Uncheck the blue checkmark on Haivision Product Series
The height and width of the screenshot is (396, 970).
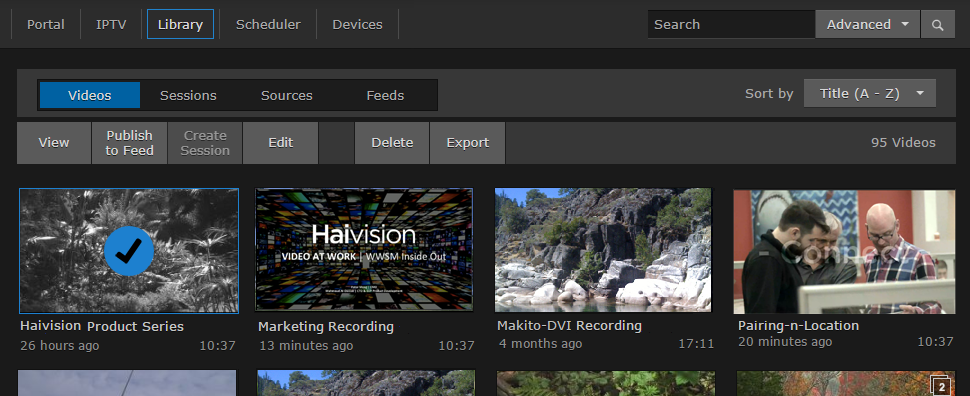129,251
